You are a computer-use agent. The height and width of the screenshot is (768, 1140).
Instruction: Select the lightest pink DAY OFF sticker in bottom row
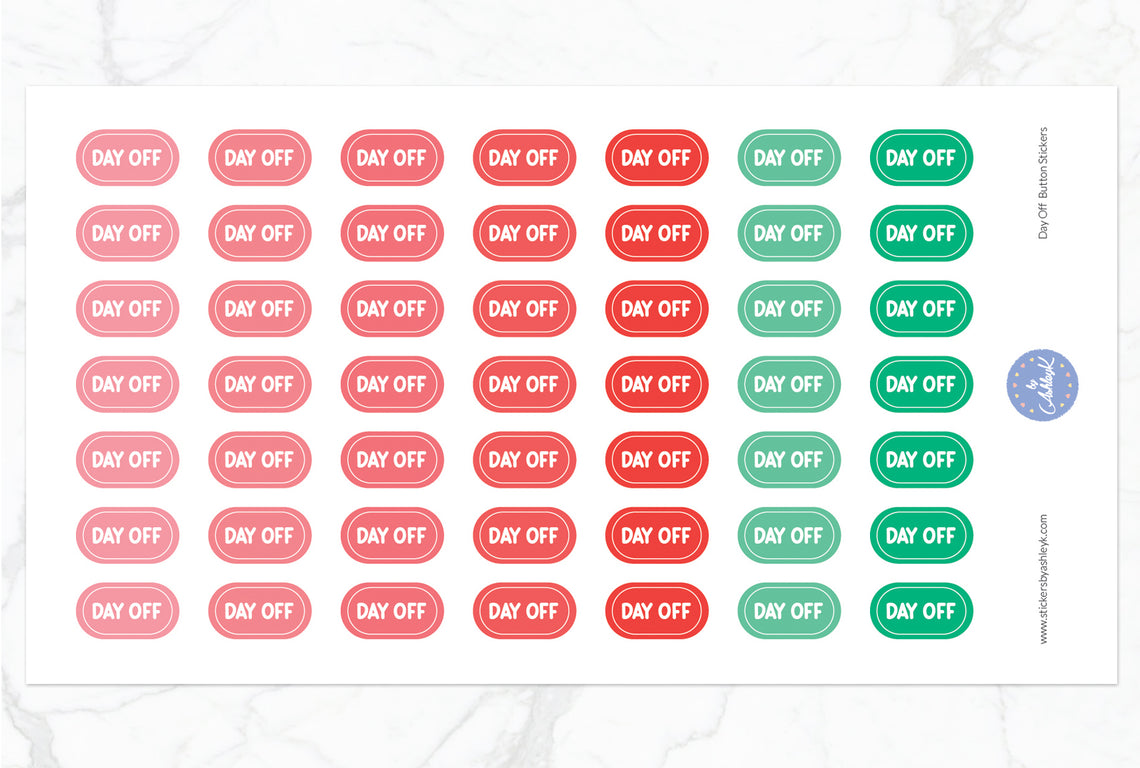pos(127,611)
